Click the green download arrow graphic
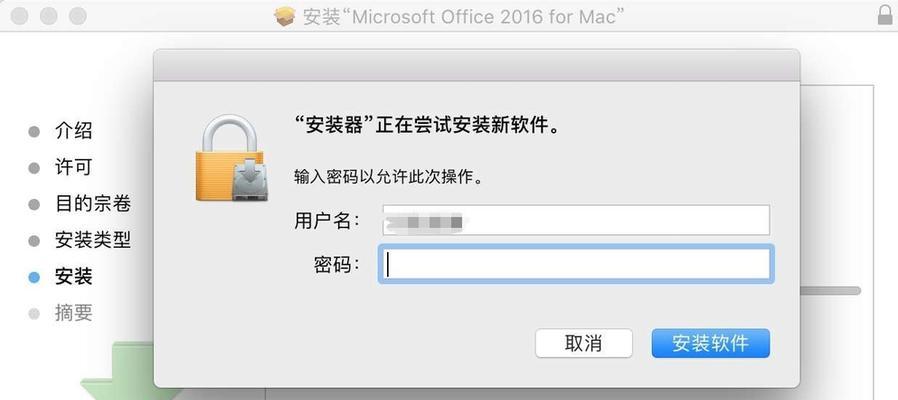The width and height of the screenshot is (898, 400). (117, 371)
